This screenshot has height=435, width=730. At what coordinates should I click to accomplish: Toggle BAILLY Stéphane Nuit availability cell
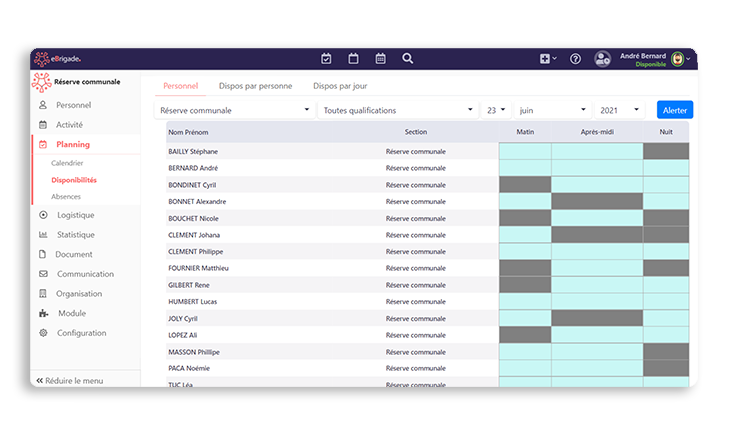click(x=666, y=151)
